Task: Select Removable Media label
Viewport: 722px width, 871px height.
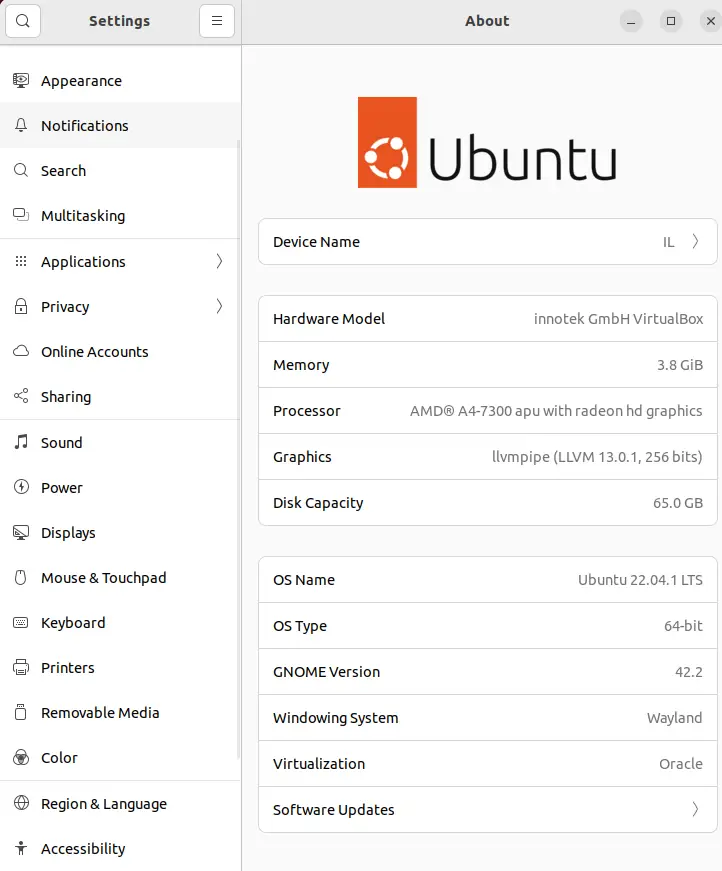Action: point(100,713)
